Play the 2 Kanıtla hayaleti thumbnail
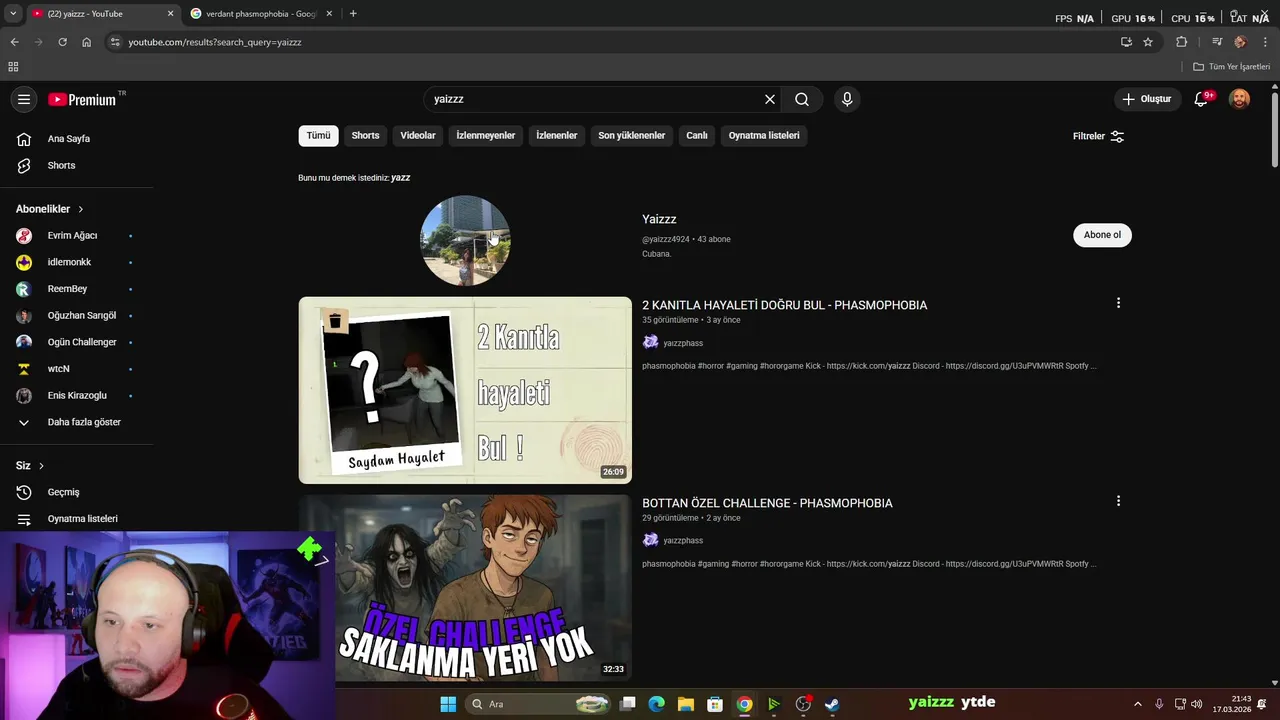1280x720 pixels. click(x=465, y=390)
